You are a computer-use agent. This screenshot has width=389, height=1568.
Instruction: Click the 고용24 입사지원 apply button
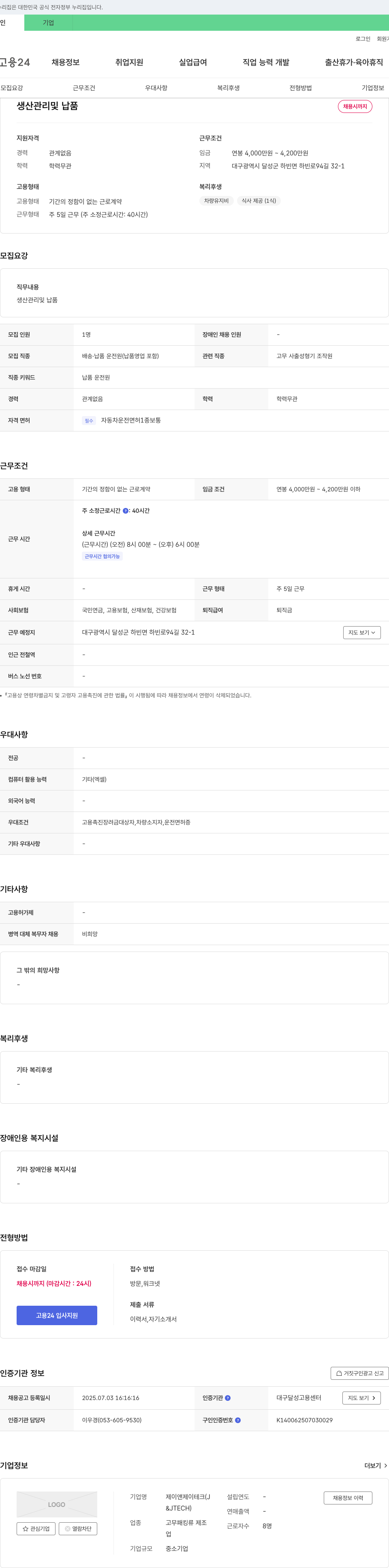57,1315
